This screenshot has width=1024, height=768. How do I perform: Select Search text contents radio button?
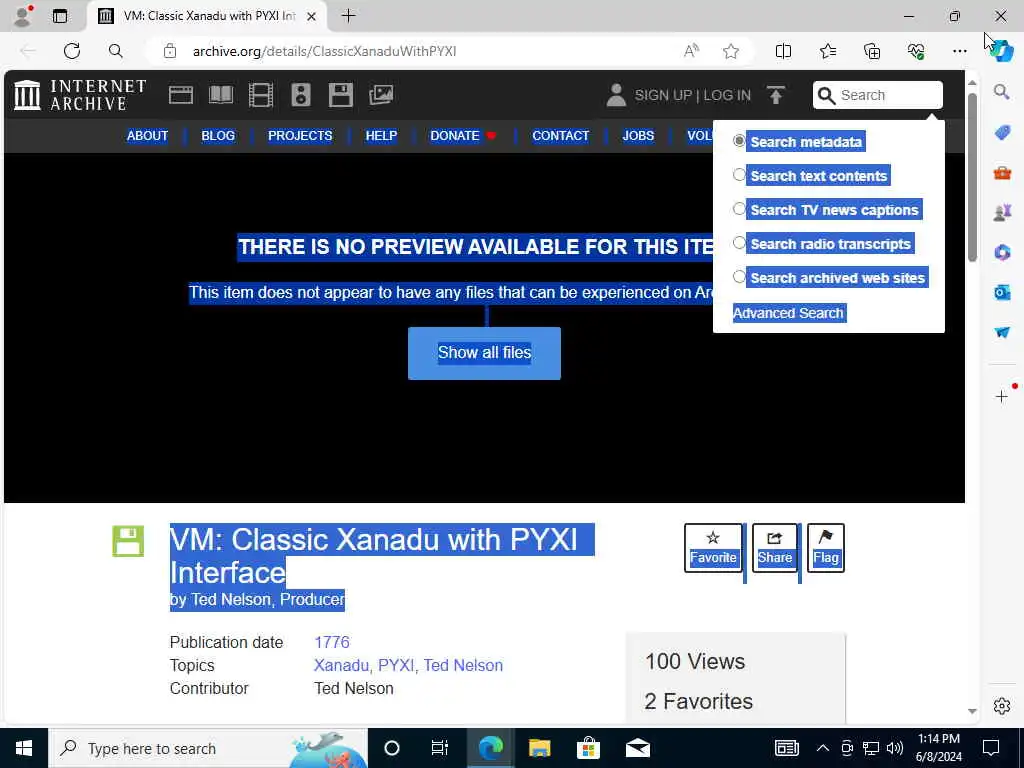point(739,175)
